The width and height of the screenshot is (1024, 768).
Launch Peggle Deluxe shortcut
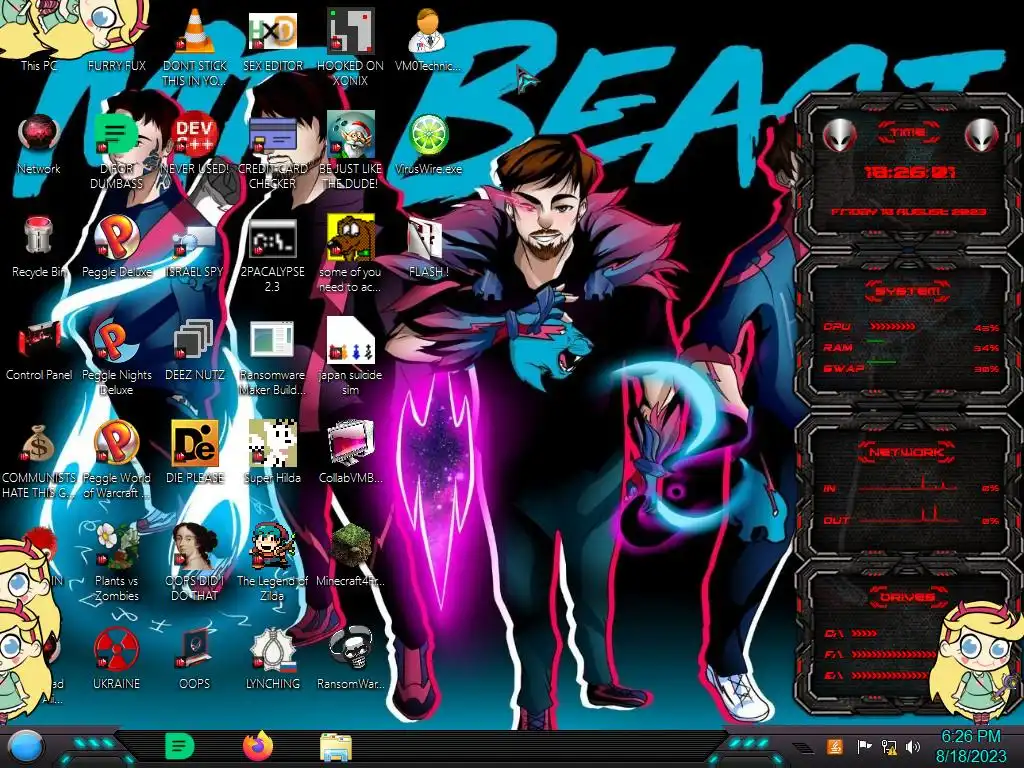[116, 237]
